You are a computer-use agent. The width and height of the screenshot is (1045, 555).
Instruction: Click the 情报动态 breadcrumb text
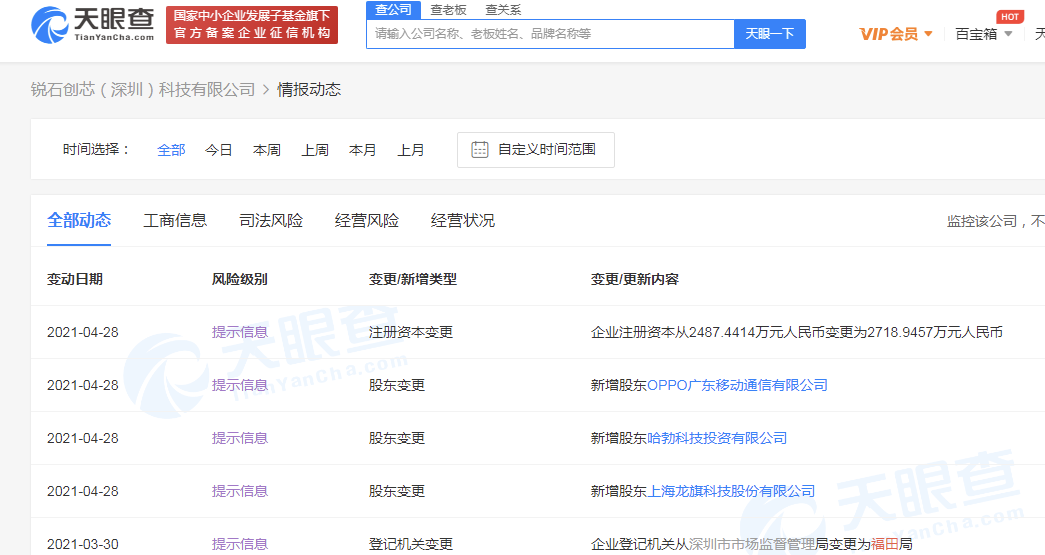309,90
